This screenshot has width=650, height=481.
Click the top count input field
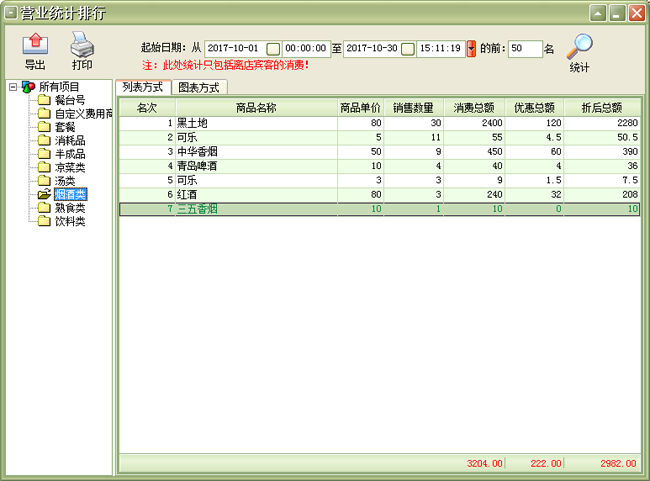pyautogui.click(x=525, y=48)
